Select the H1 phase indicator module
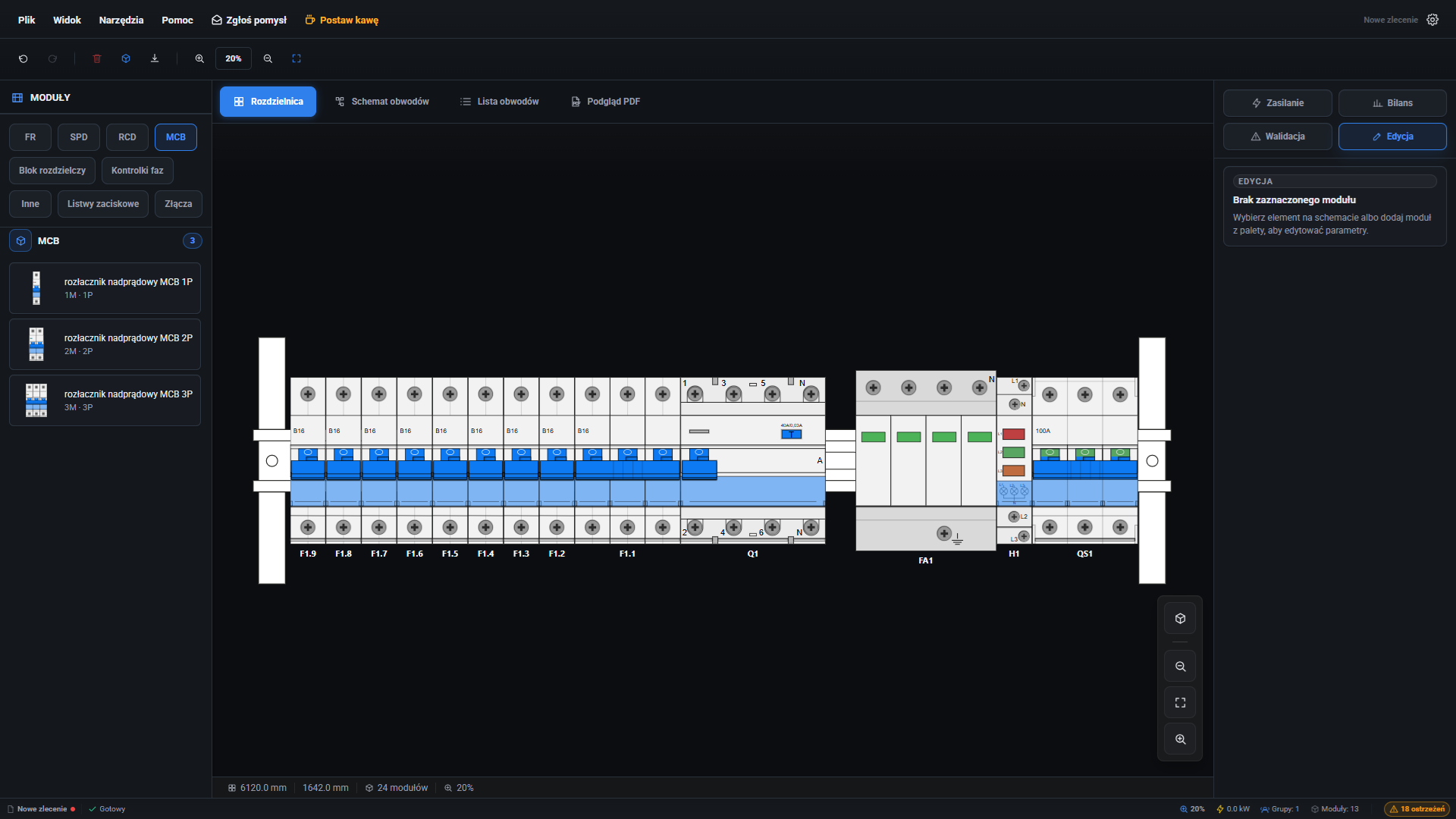This screenshot has width=1456, height=819. 1014,460
